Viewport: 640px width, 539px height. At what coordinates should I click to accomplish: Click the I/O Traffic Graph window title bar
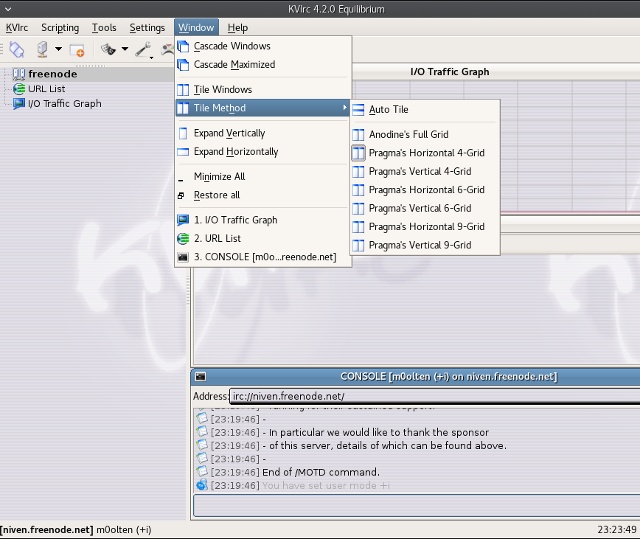point(496,72)
